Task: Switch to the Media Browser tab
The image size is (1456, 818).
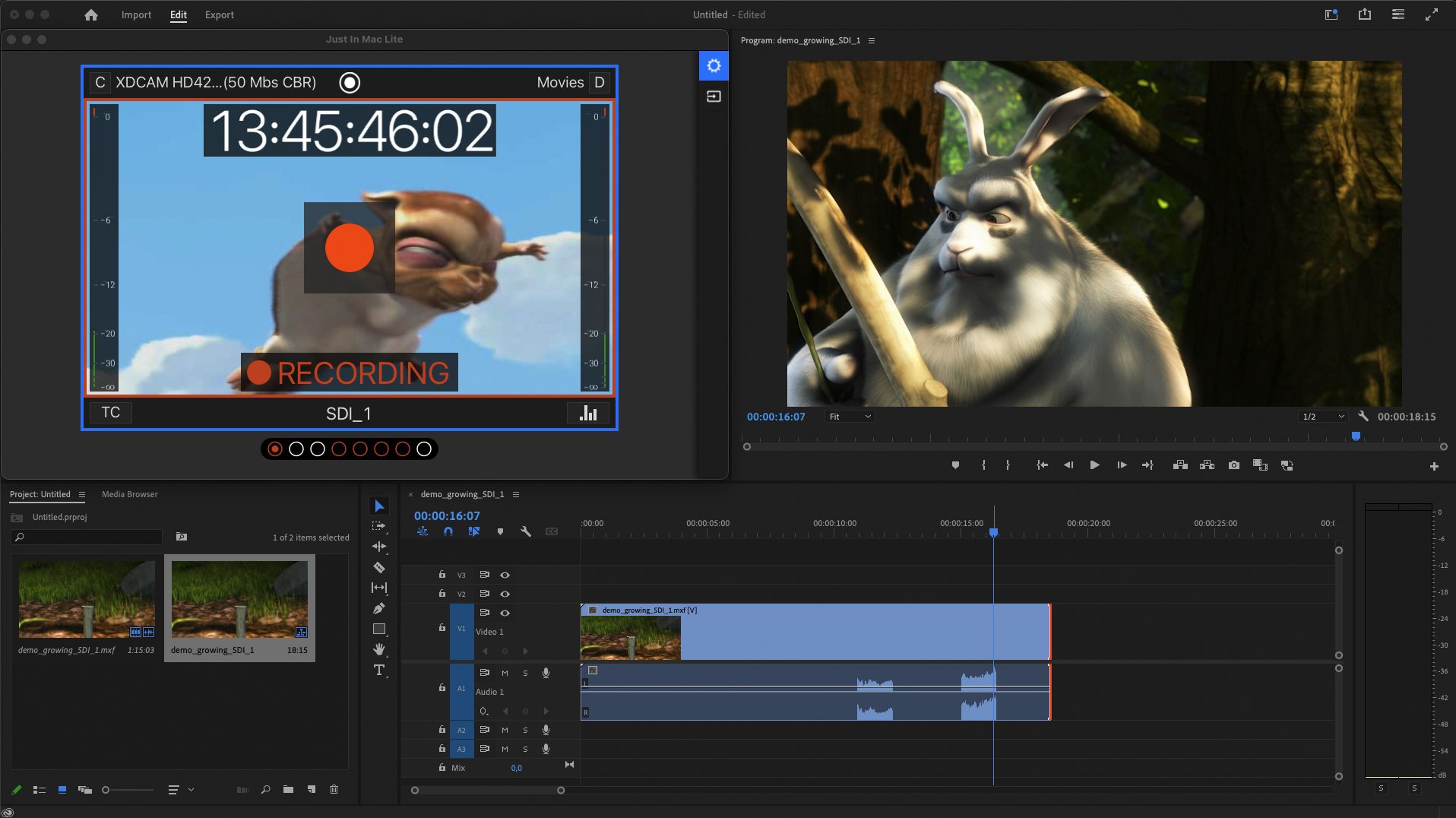Action: (x=130, y=494)
